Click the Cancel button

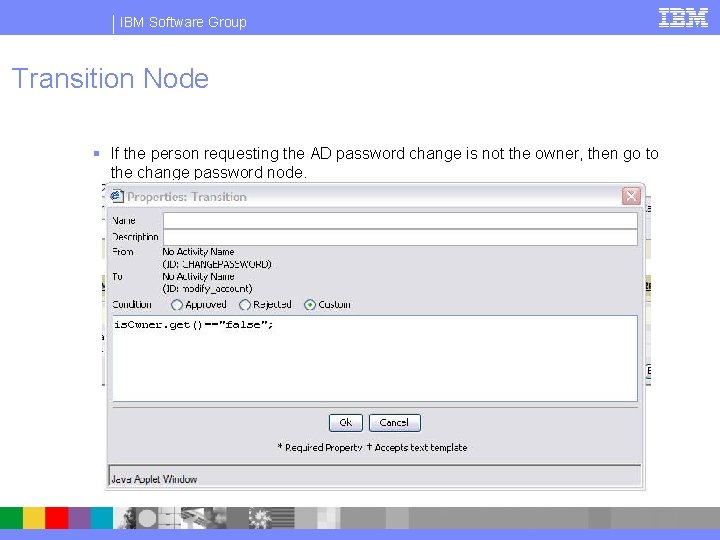(394, 423)
